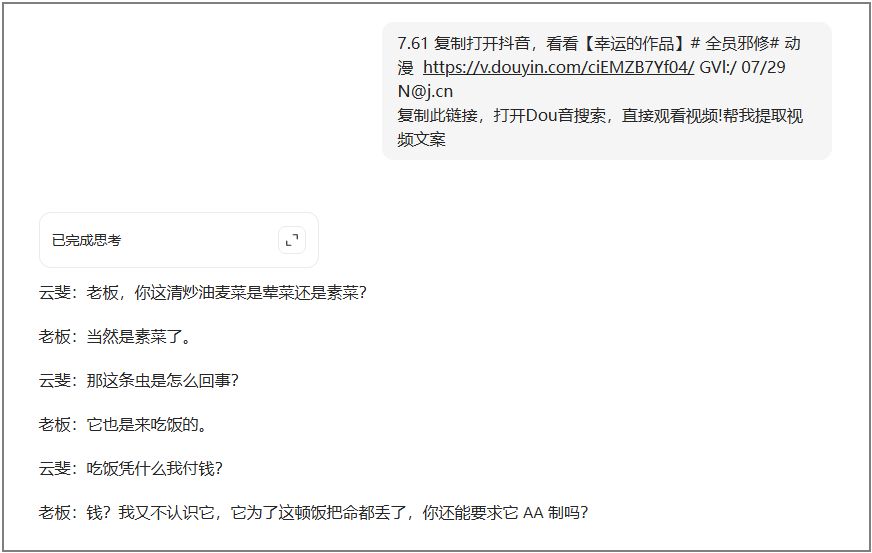
Task: Select the line asking about 清炒油麦菜
Action: click(202, 293)
